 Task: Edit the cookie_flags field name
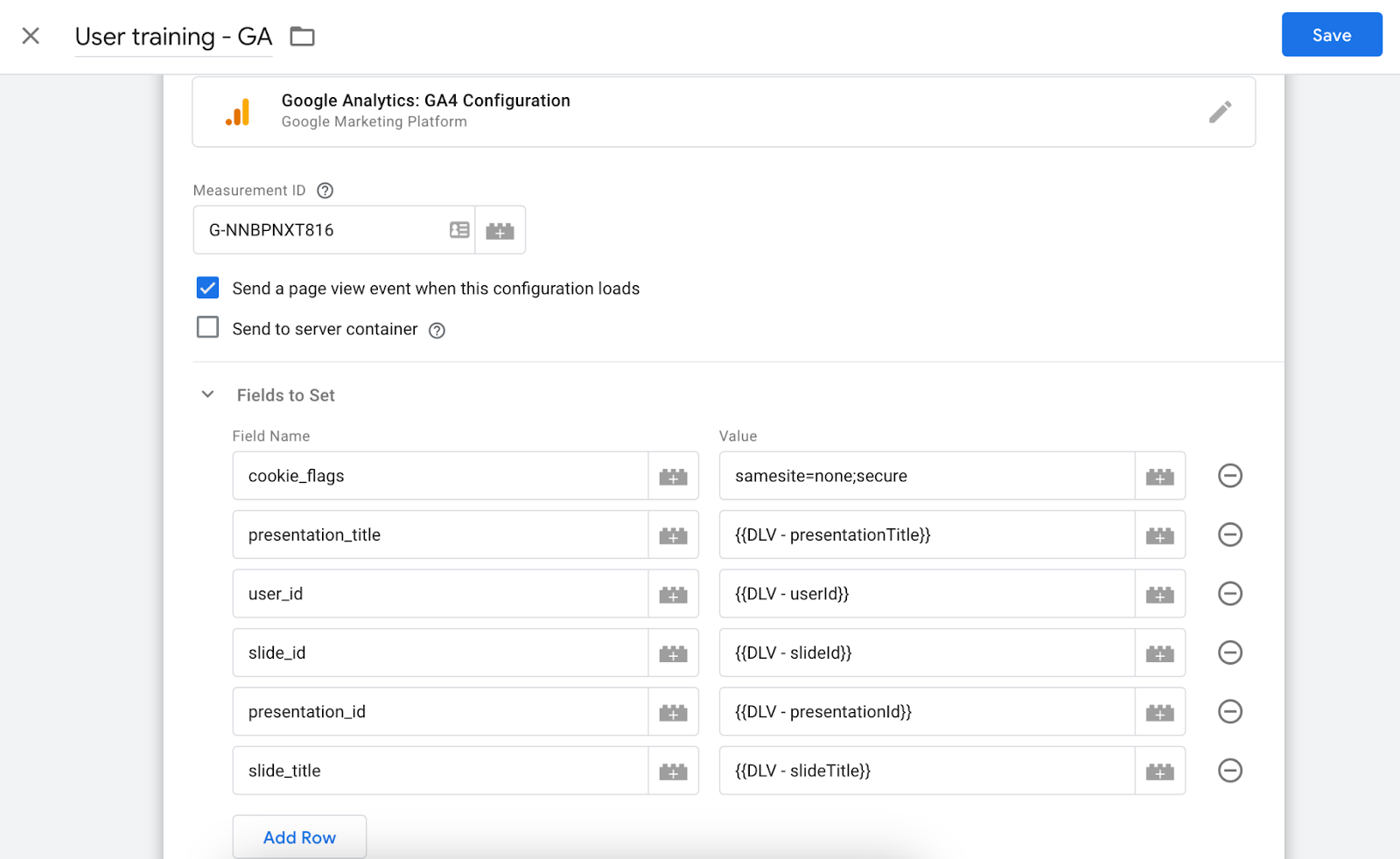click(440, 476)
